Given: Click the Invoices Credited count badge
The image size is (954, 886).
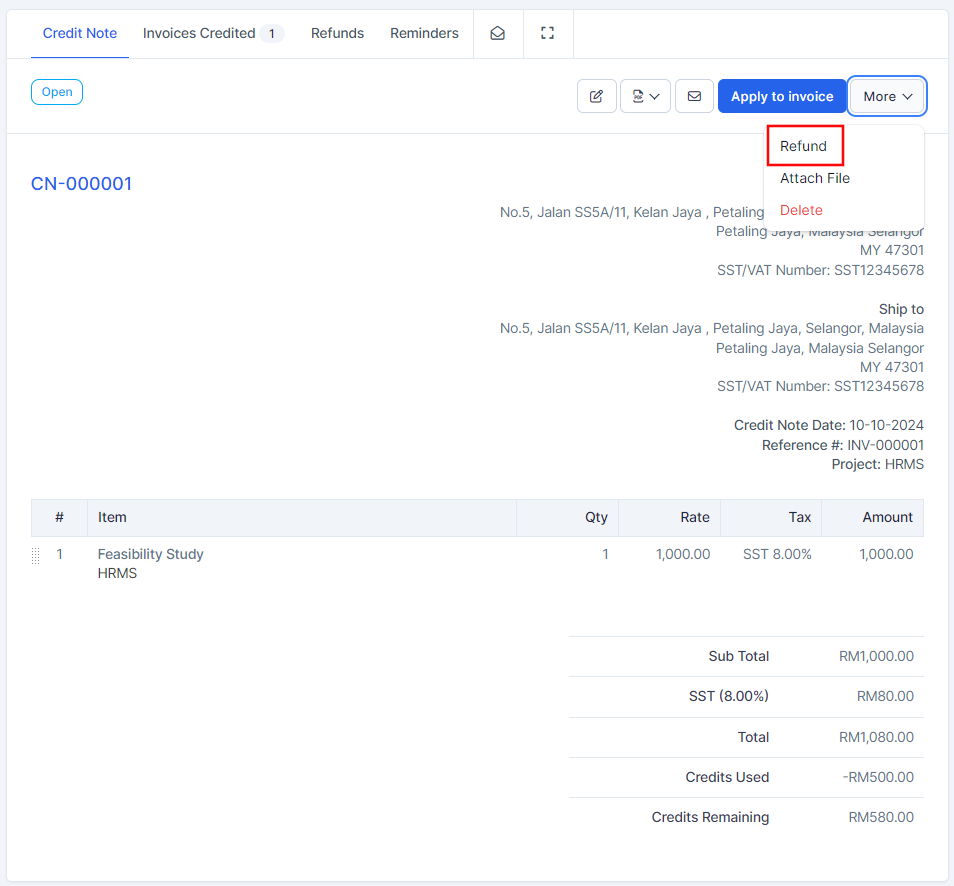Looking at the screenshot, I should click(x=271, y=34).
